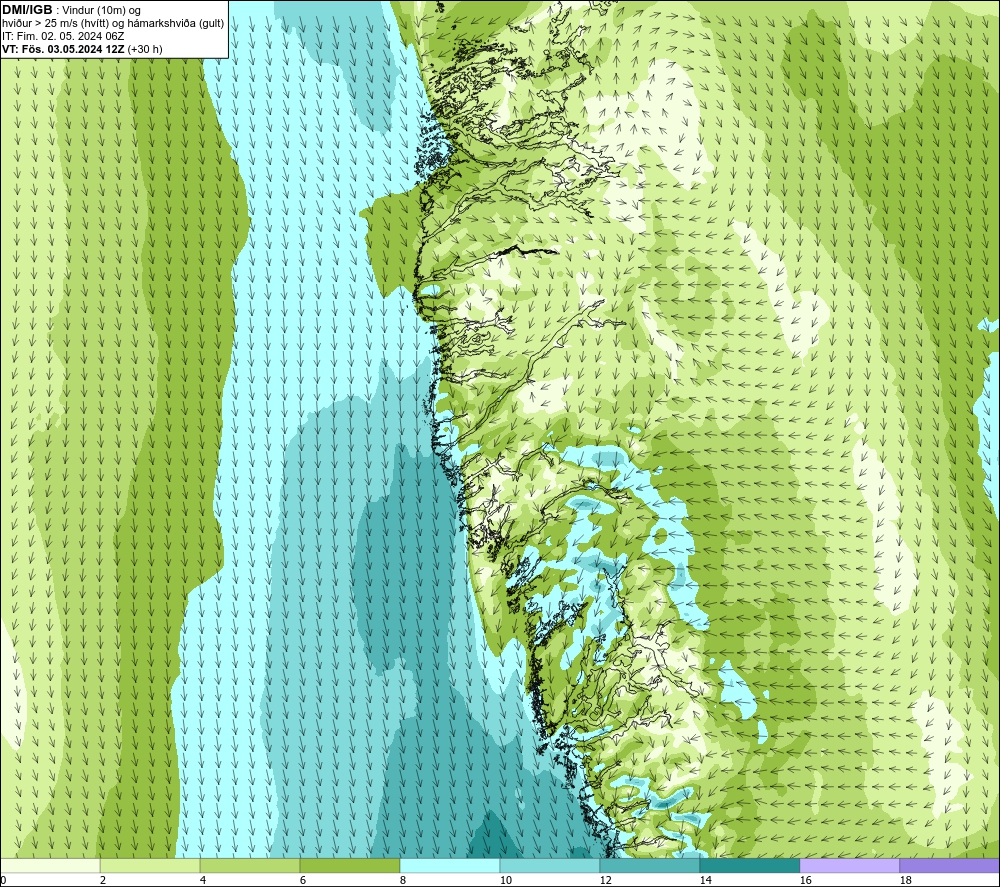Click the legend label '8'

point(403,880)
